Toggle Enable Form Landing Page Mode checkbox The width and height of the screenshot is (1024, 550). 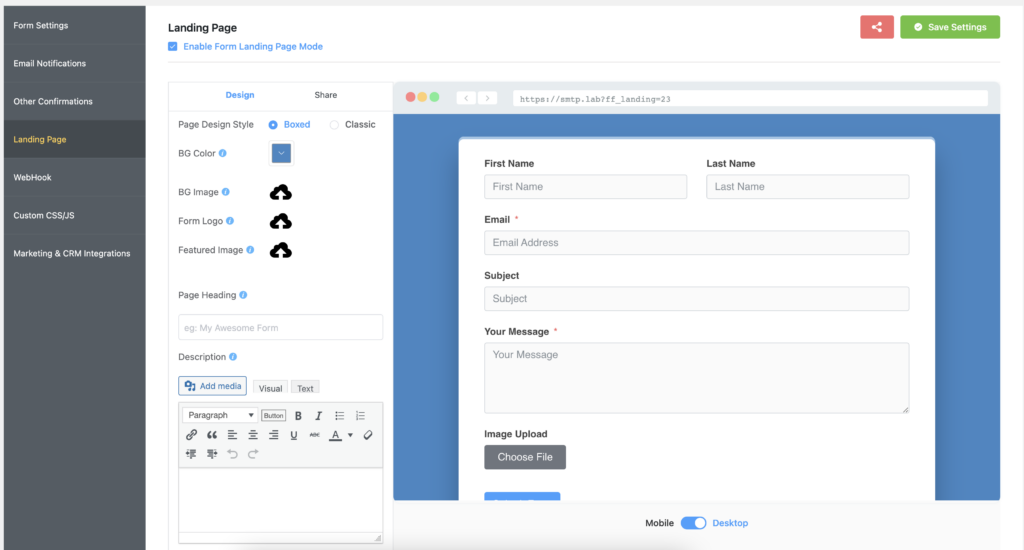tap(172, 46)
